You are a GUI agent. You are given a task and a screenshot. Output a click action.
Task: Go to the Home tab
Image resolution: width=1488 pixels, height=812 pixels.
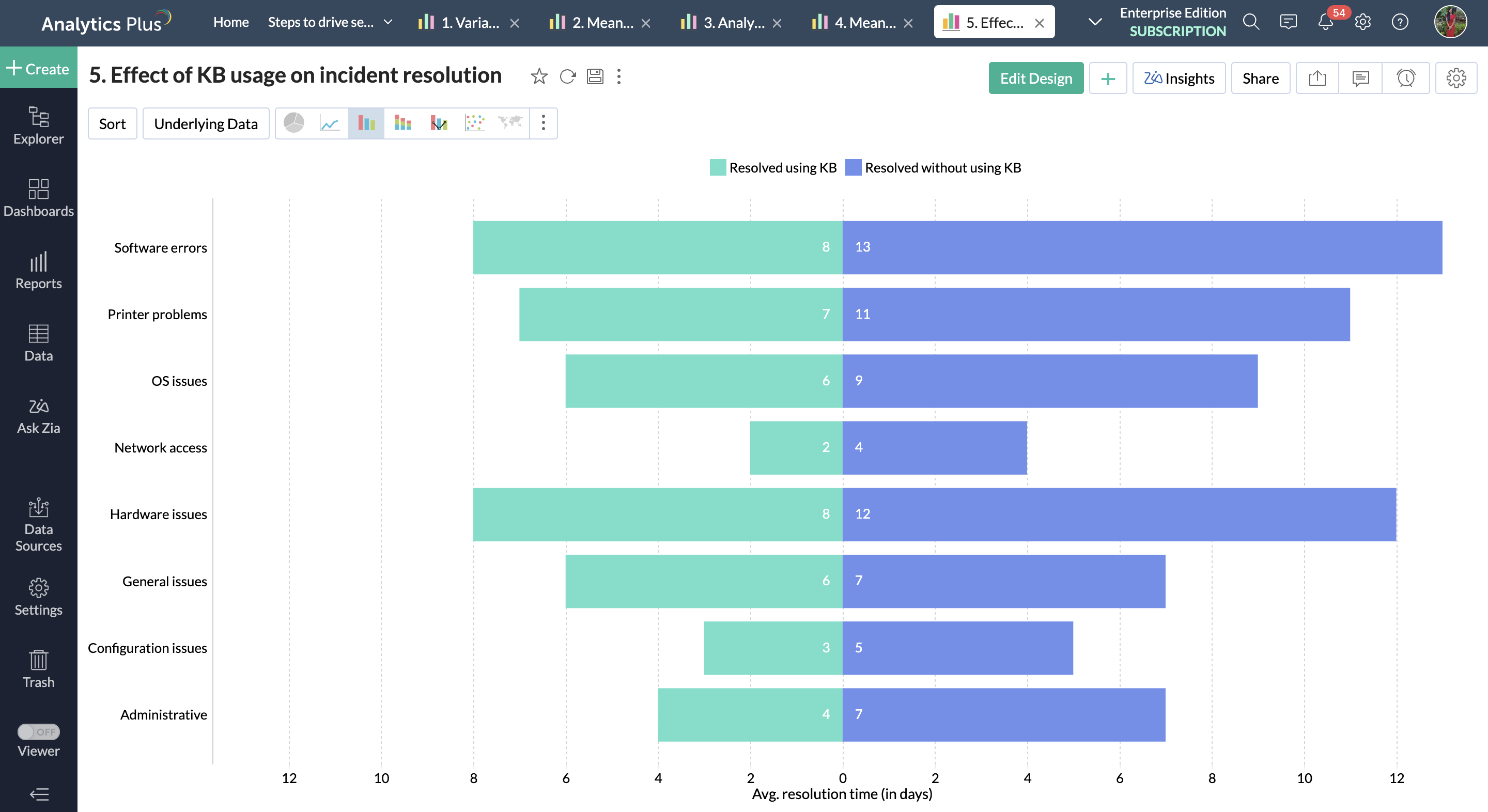point(231,22)
